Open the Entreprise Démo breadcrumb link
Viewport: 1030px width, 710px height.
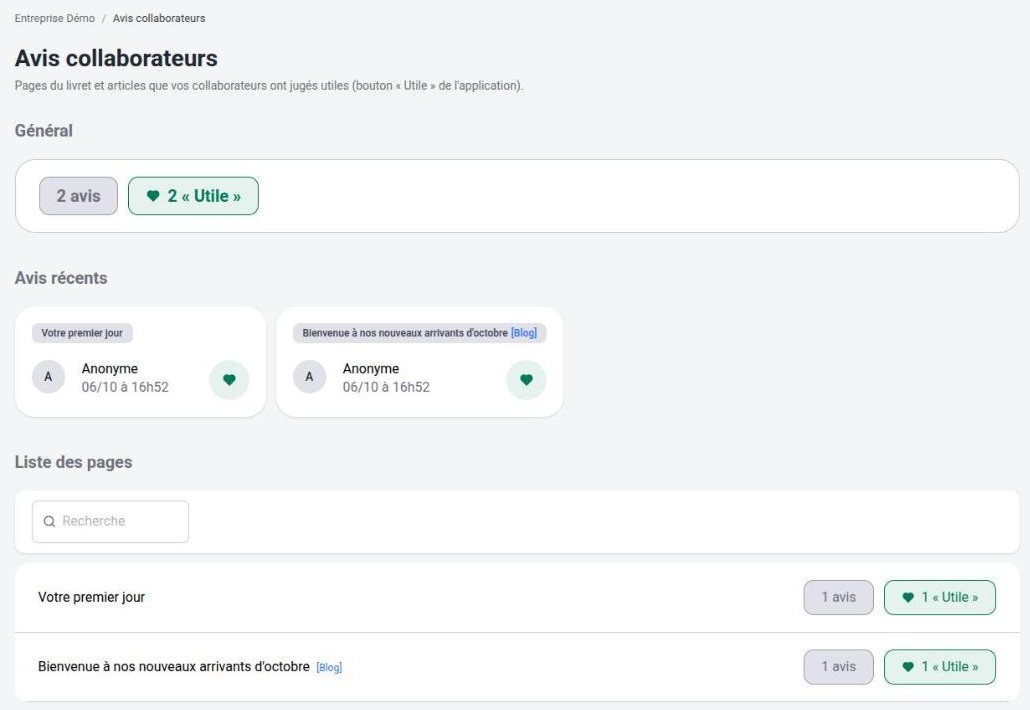click(55, 18)
